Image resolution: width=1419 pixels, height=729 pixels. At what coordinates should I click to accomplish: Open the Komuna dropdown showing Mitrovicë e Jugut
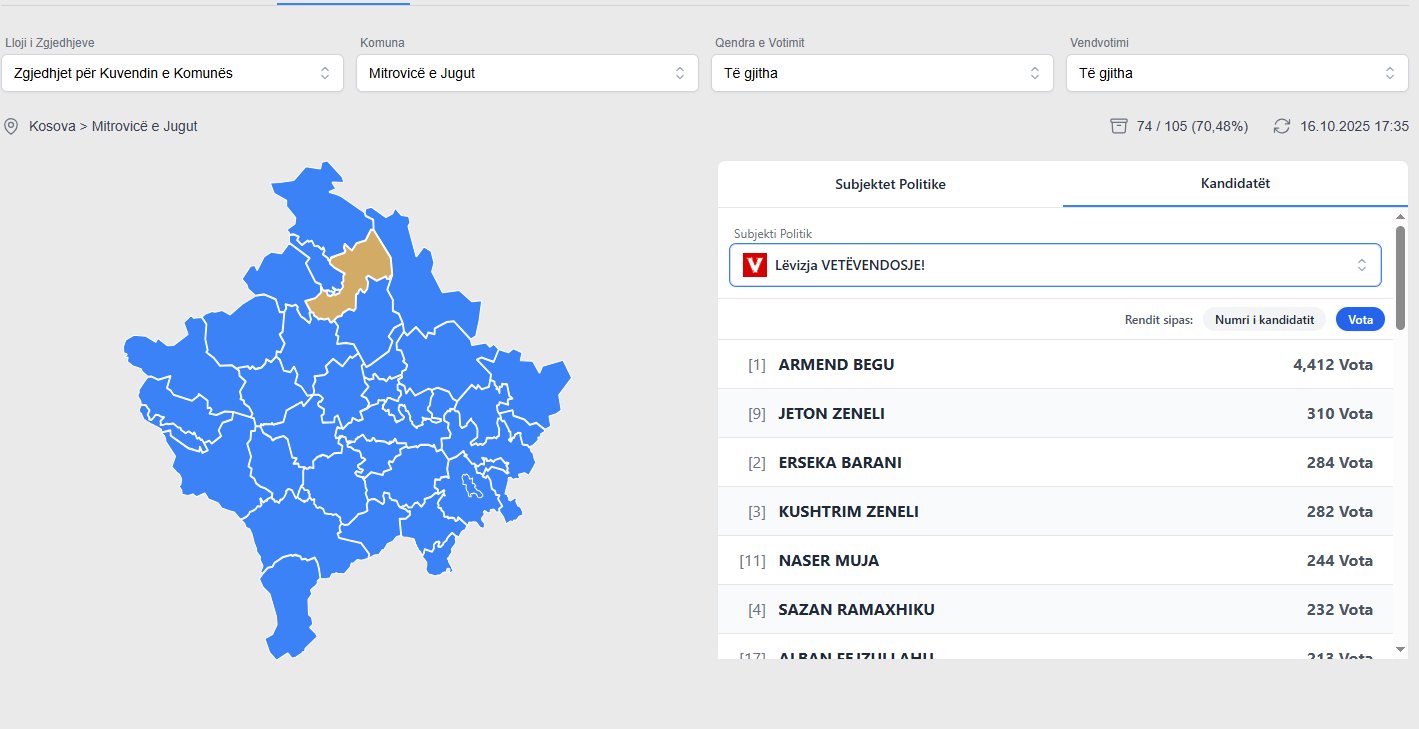[x=527, y=73]
